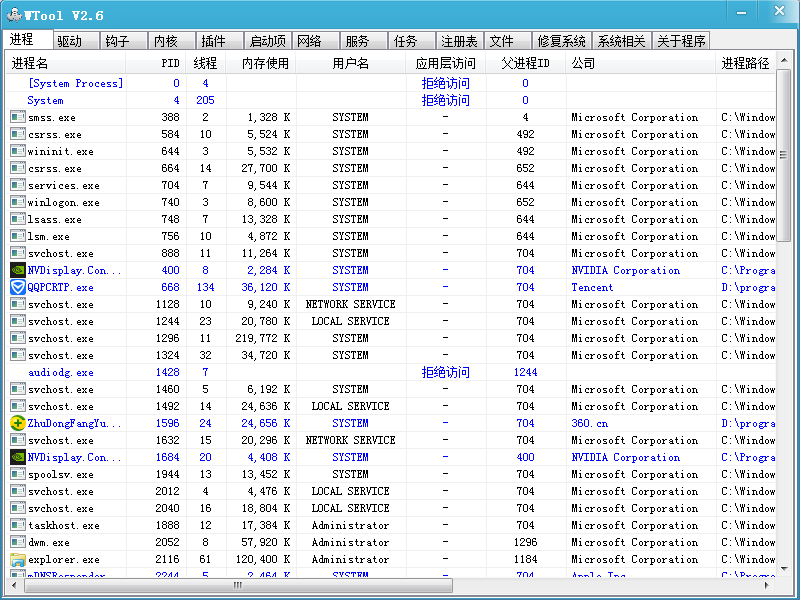This screenshot has width=800, height=600.
Task: Click the taskhost.exe process icon
Action: coord(18,526)
